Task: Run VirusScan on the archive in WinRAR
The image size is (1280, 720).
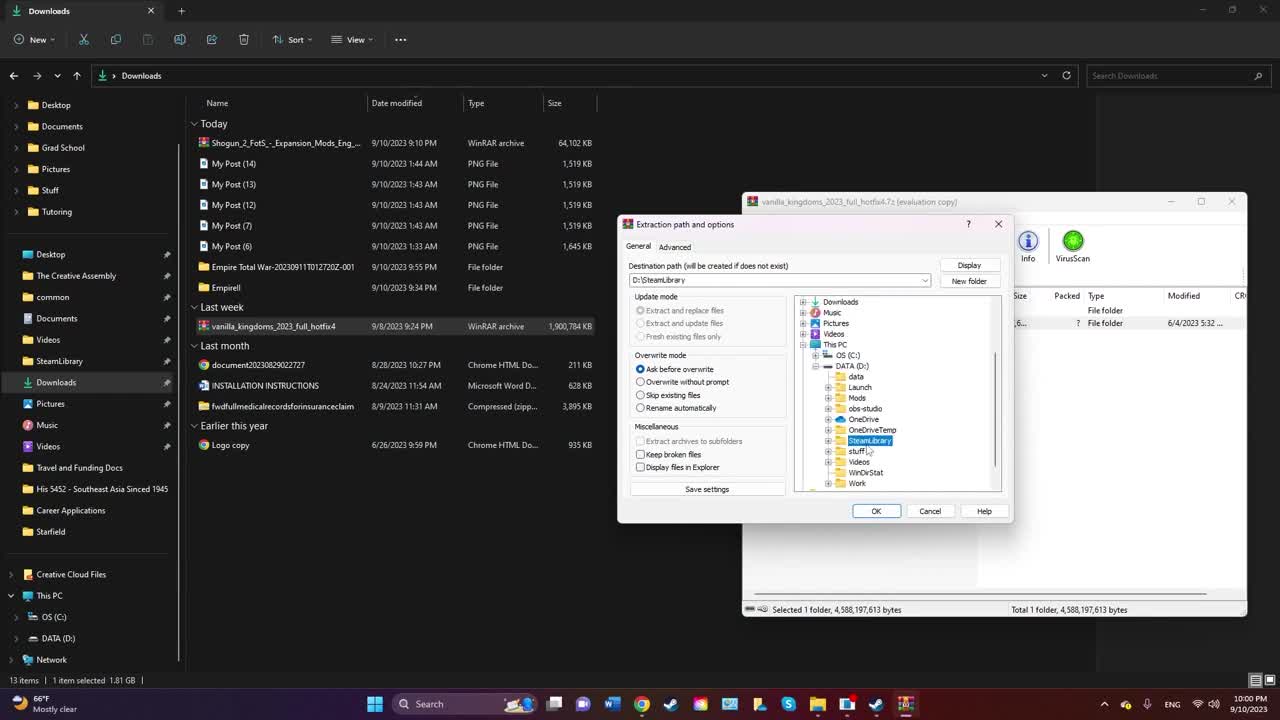Action: click(1071, 245)
